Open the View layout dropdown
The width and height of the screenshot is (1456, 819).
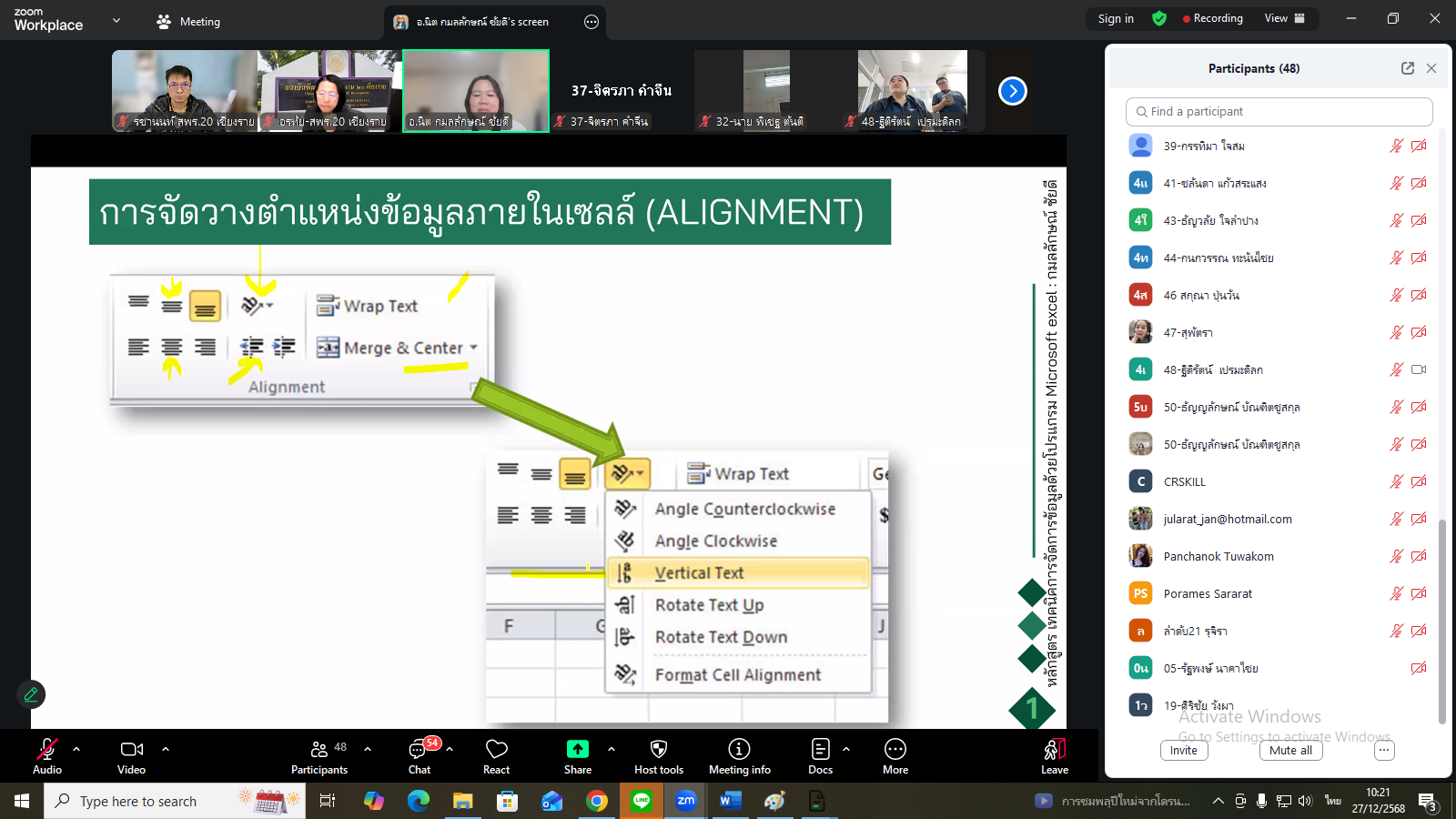pyautogui.click(x=1284, y=18)
